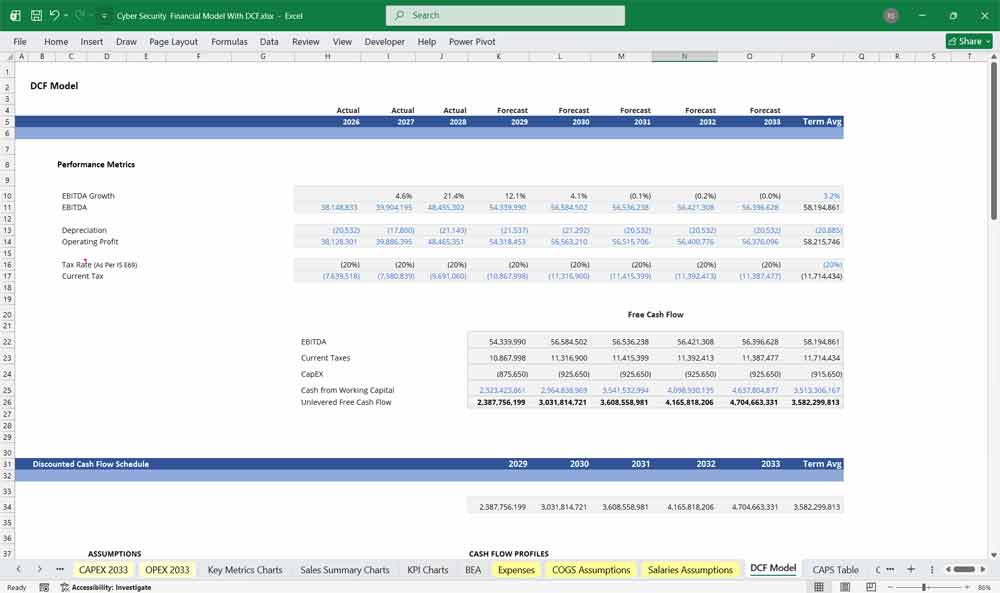Image resolution: width=1000 pixels, height=593 pixels.
Task: Undo the last action
Action: [x=57, y=15]
